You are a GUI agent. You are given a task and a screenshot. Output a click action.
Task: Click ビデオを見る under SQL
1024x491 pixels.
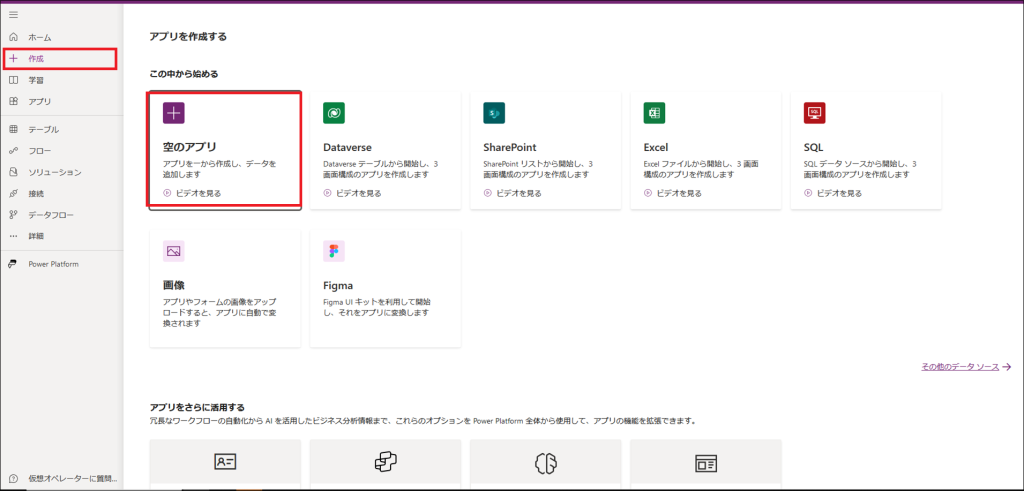click(x=839, y=193)
